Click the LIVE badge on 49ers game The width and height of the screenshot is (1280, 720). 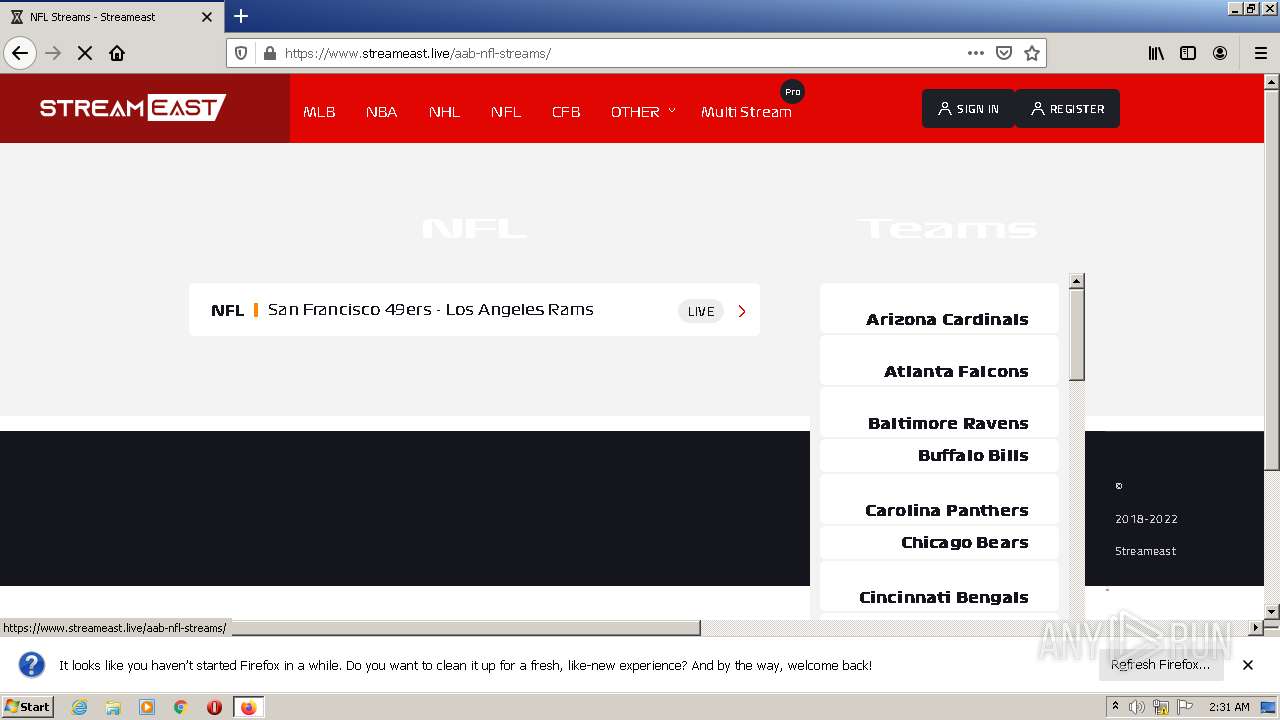[x=701, y=311]
